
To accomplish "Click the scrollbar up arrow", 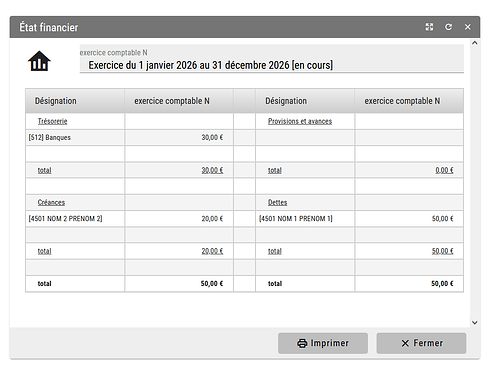I will [x=475, y=43].
